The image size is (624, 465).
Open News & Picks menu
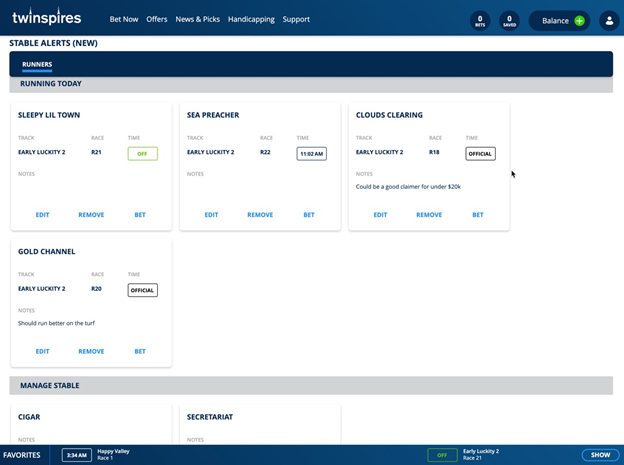[x=197, y=19]
